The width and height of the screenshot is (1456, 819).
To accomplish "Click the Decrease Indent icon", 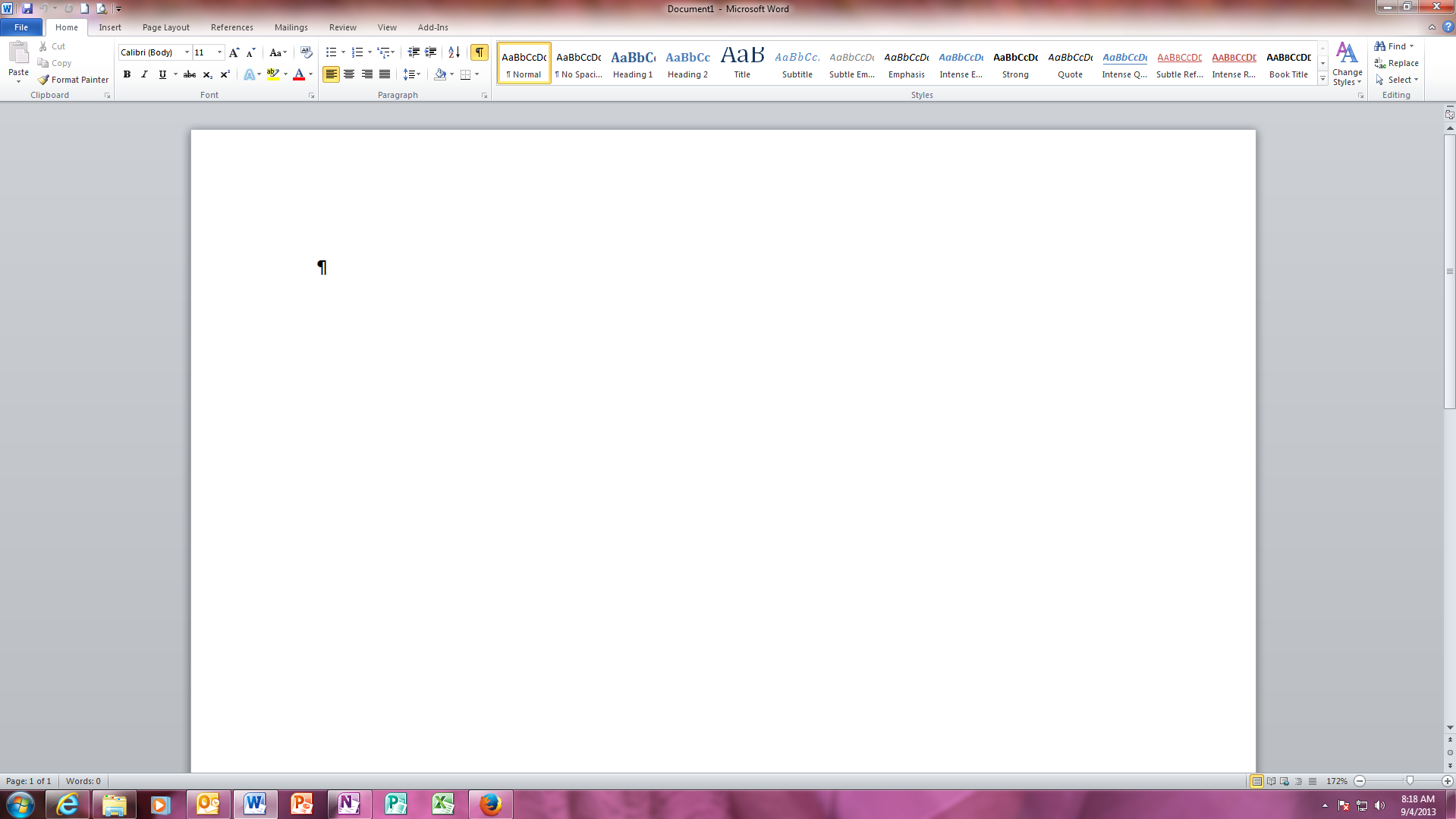I will [x=414, y=52].
